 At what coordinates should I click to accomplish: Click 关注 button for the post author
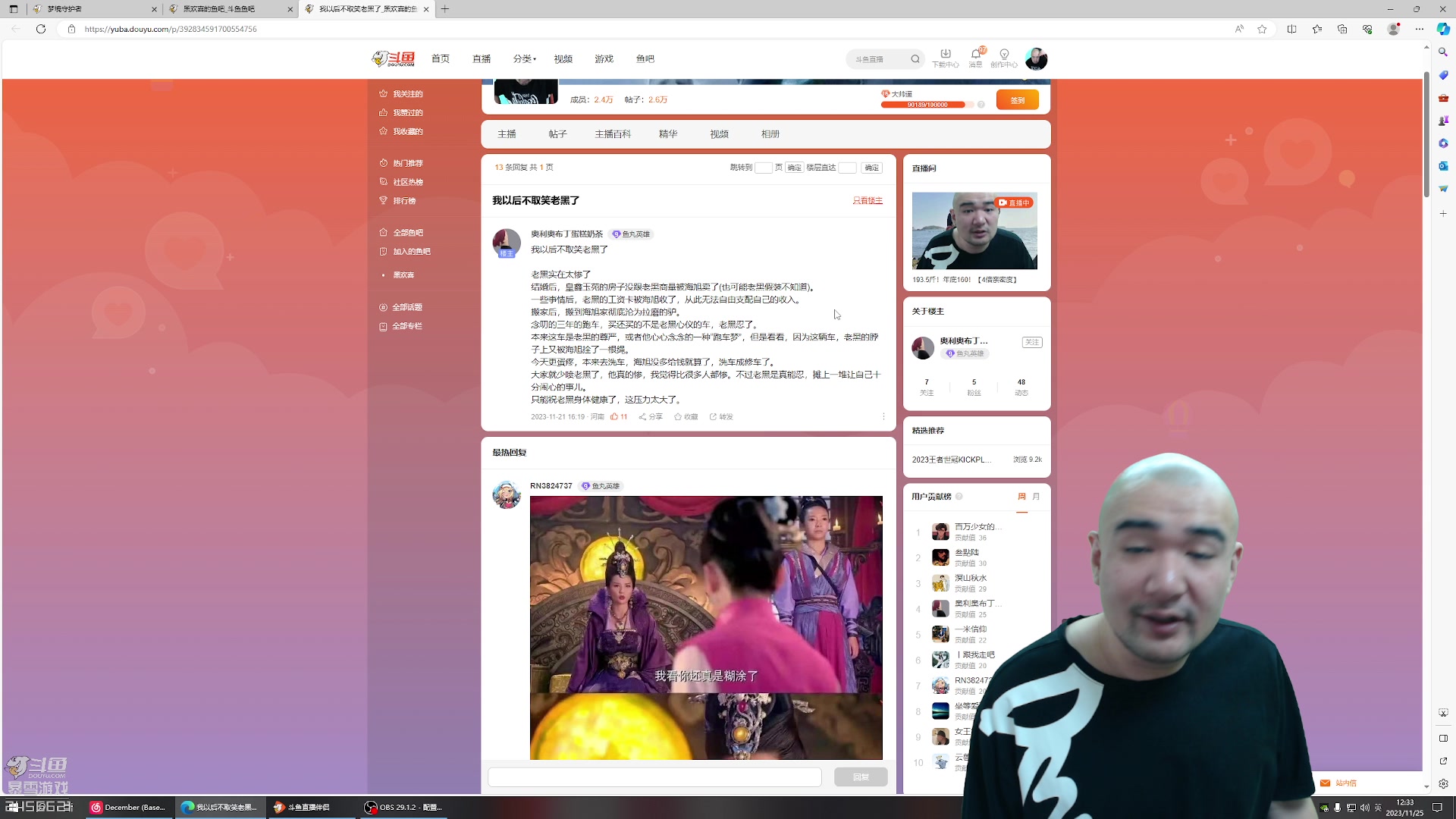pyautogui.click(x=1032, y=342)
